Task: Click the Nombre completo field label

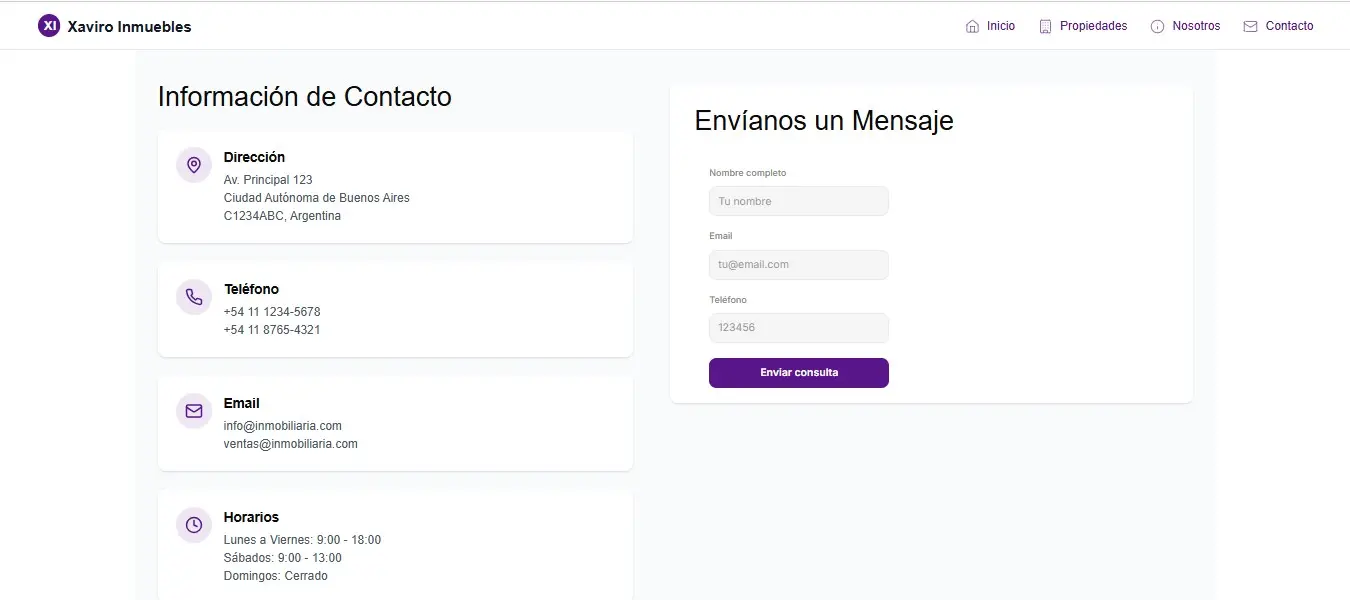Action: pos(748,173)
